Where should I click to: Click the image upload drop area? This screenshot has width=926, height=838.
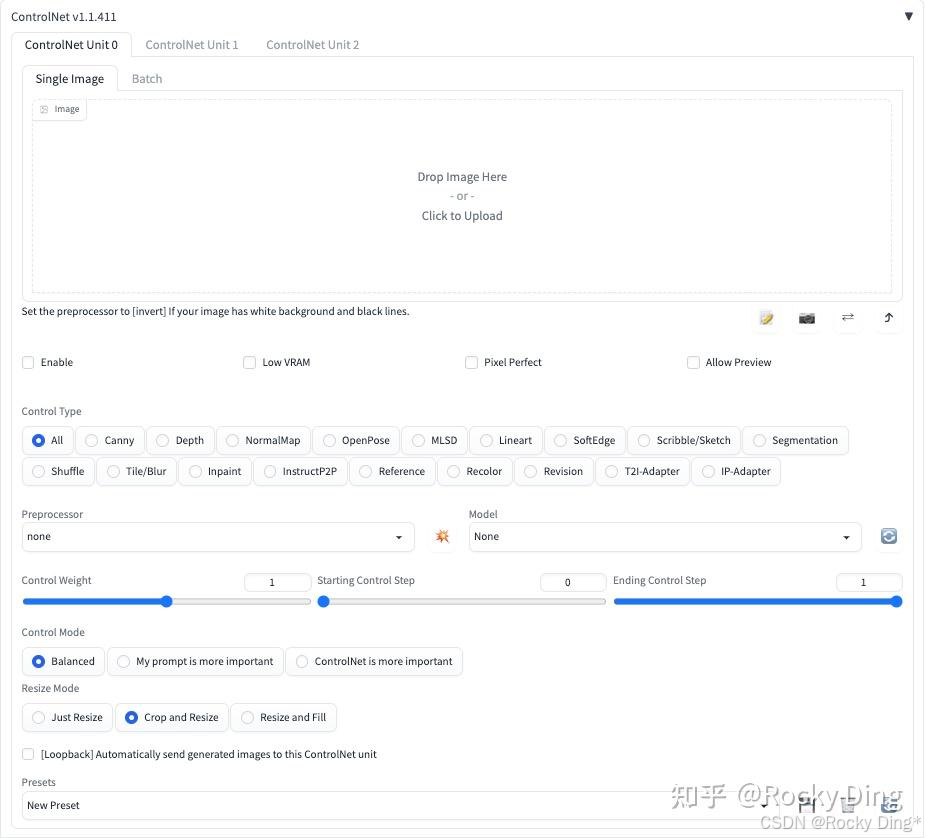(462, 197)
